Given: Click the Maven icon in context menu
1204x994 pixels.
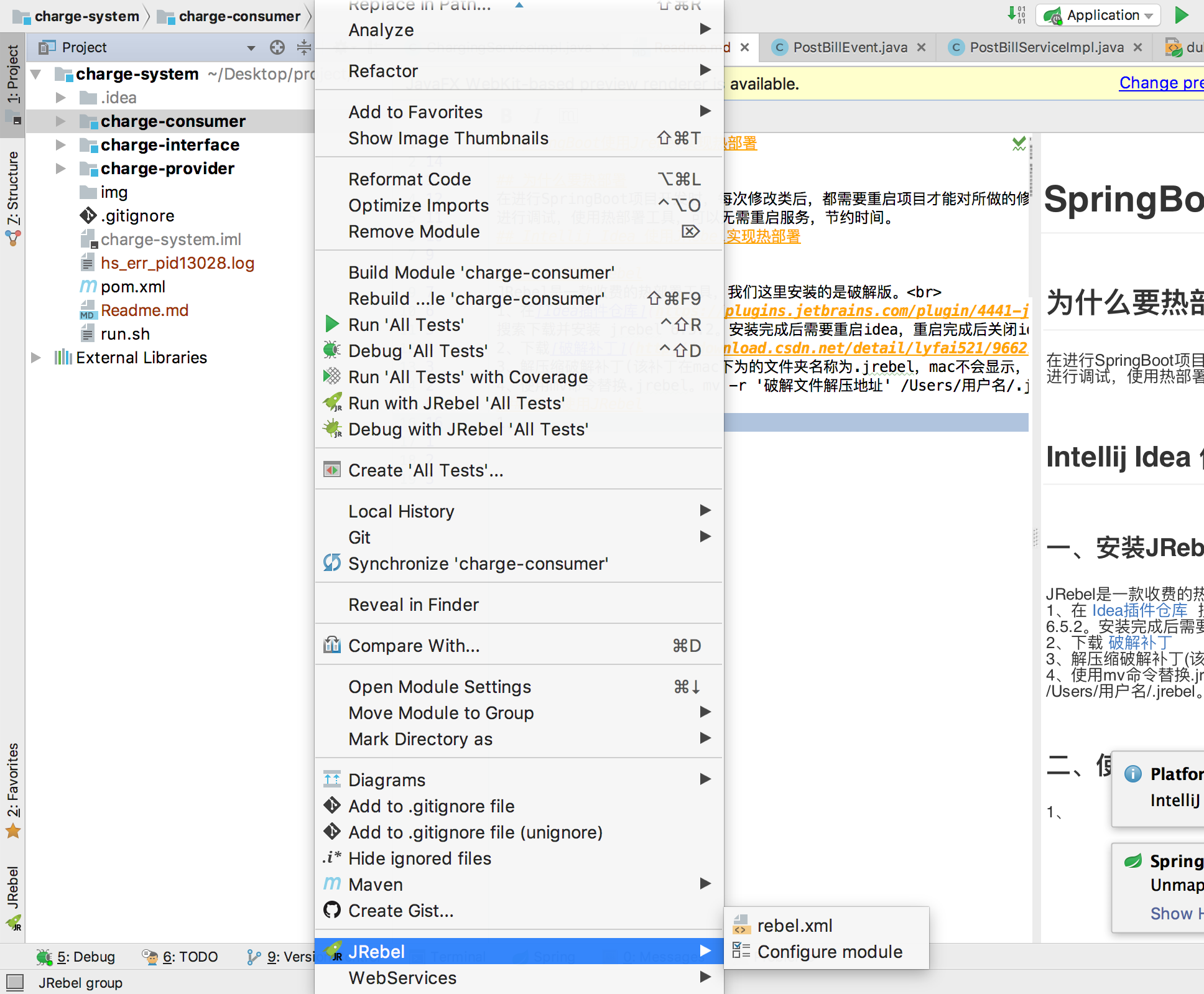Looking at the screenshot, I should click(332, 884).
